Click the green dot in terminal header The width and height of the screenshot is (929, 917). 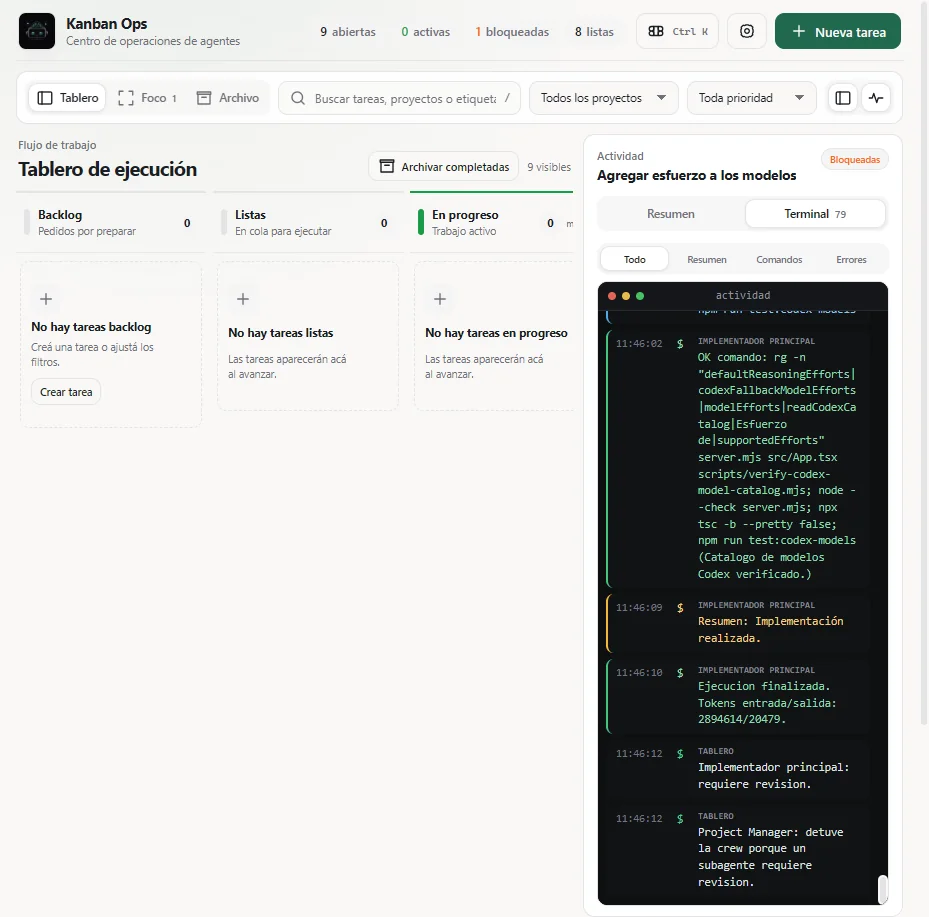click(x=640, y=296)
